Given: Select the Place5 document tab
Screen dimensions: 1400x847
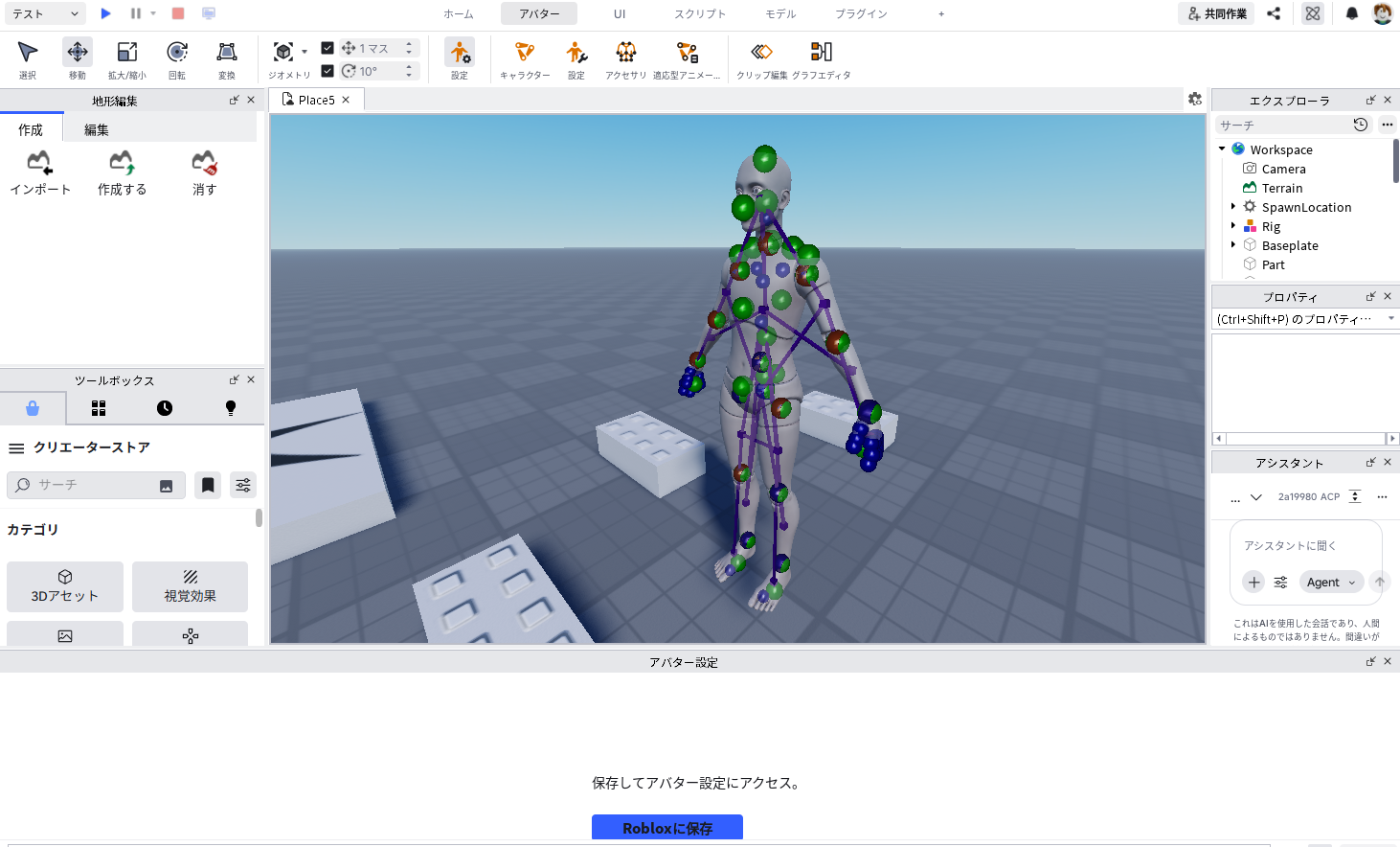Looking at the screenshot, I should (316, 100).
